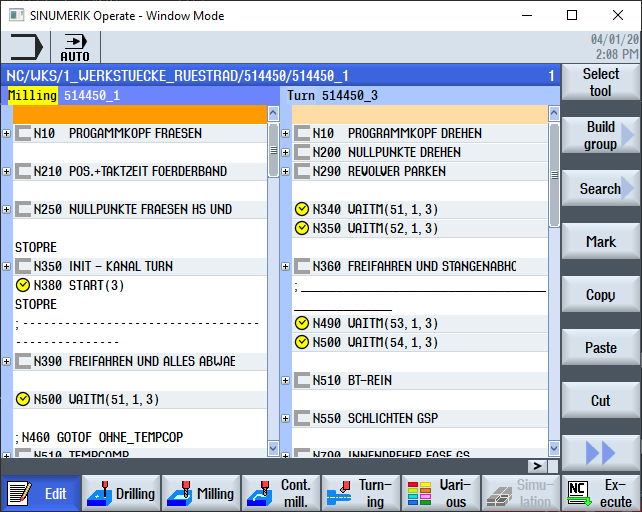
Task: Click the Turn pane scroll down arrow
Action: point(554,448)
